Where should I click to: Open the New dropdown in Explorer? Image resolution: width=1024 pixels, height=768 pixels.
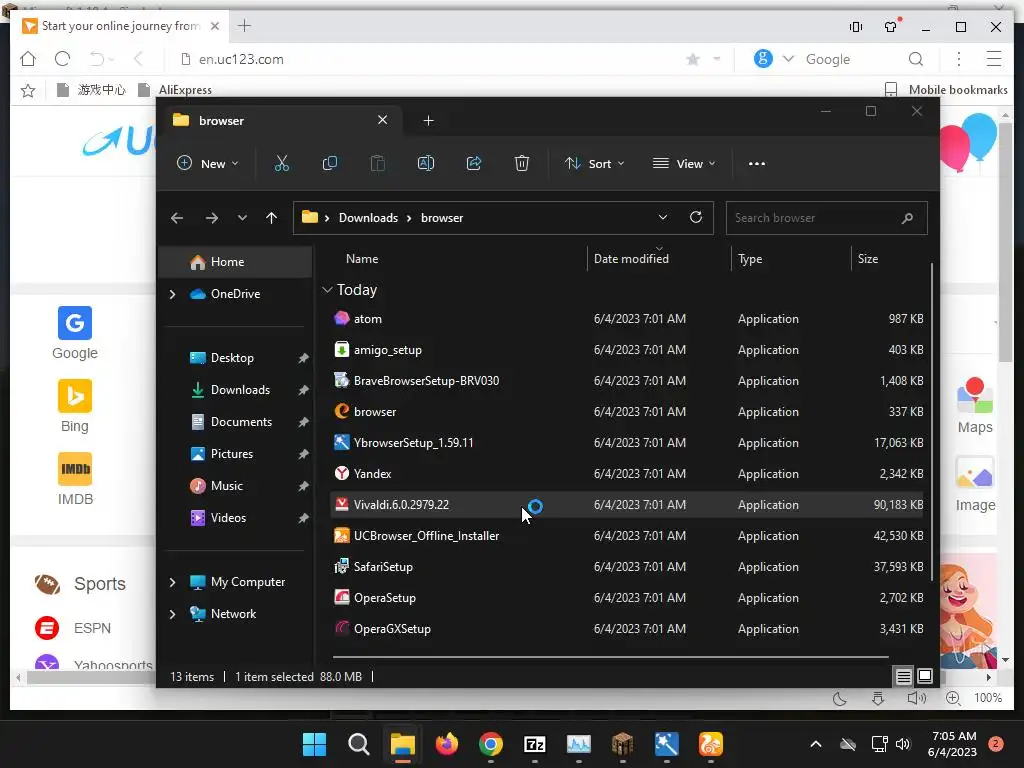[x=208, y=163]
